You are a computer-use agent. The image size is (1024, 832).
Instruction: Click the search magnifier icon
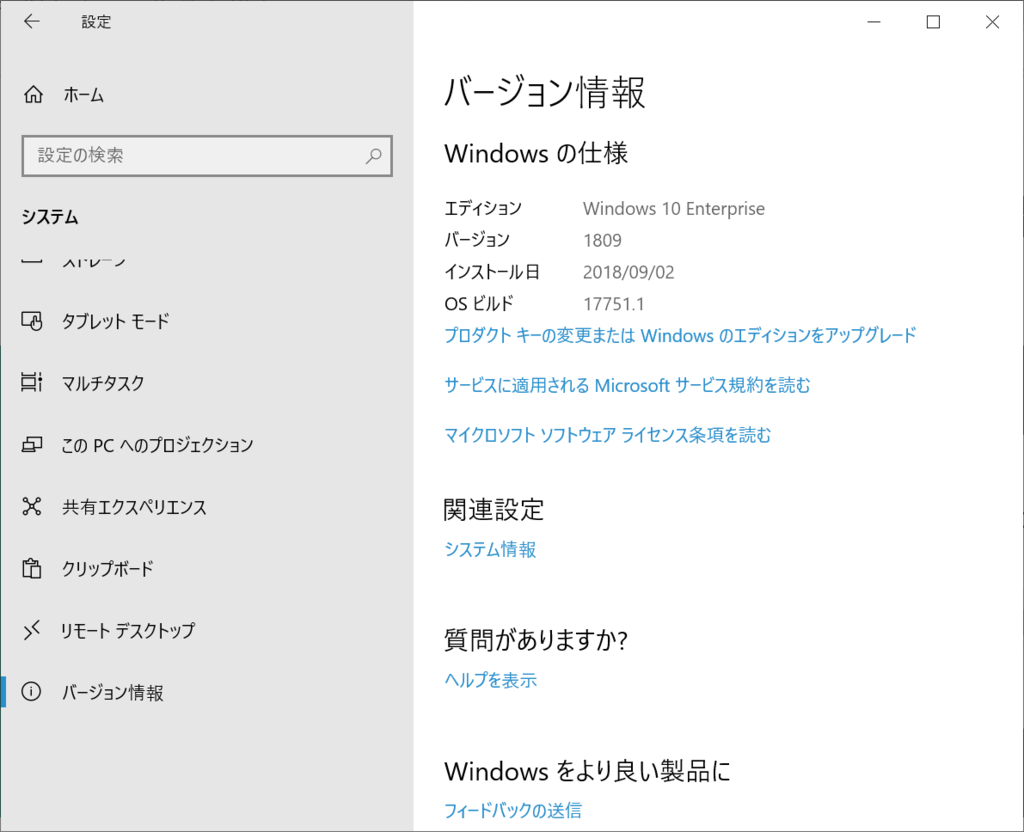pyautogui.click(x=374, y=155)
